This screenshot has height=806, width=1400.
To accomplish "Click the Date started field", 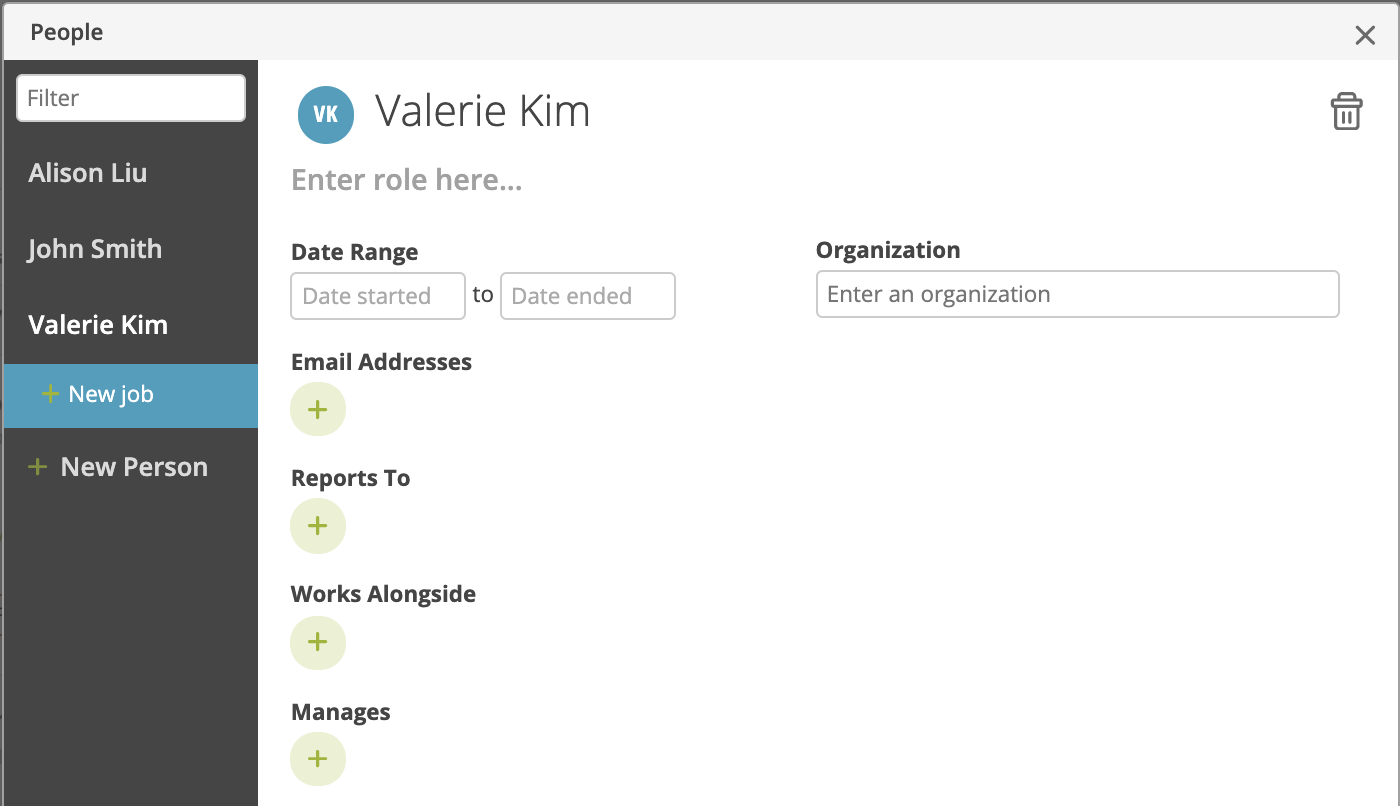I will pos(378,296).
